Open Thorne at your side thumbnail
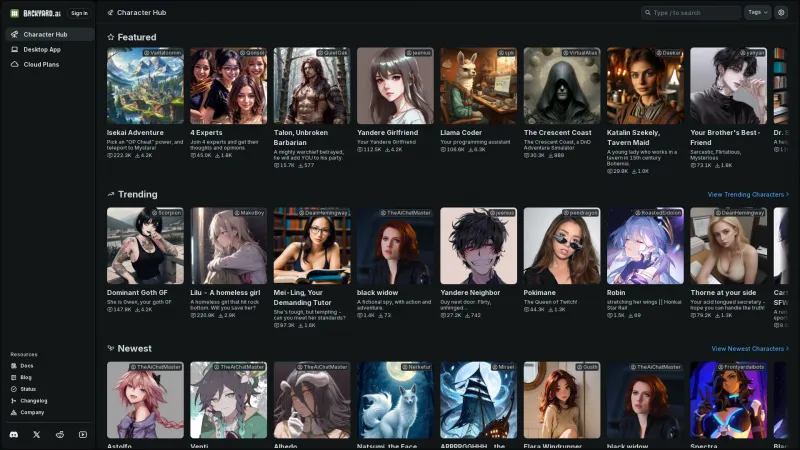Viewport: 800px width, 450px height. pos(729,245)
